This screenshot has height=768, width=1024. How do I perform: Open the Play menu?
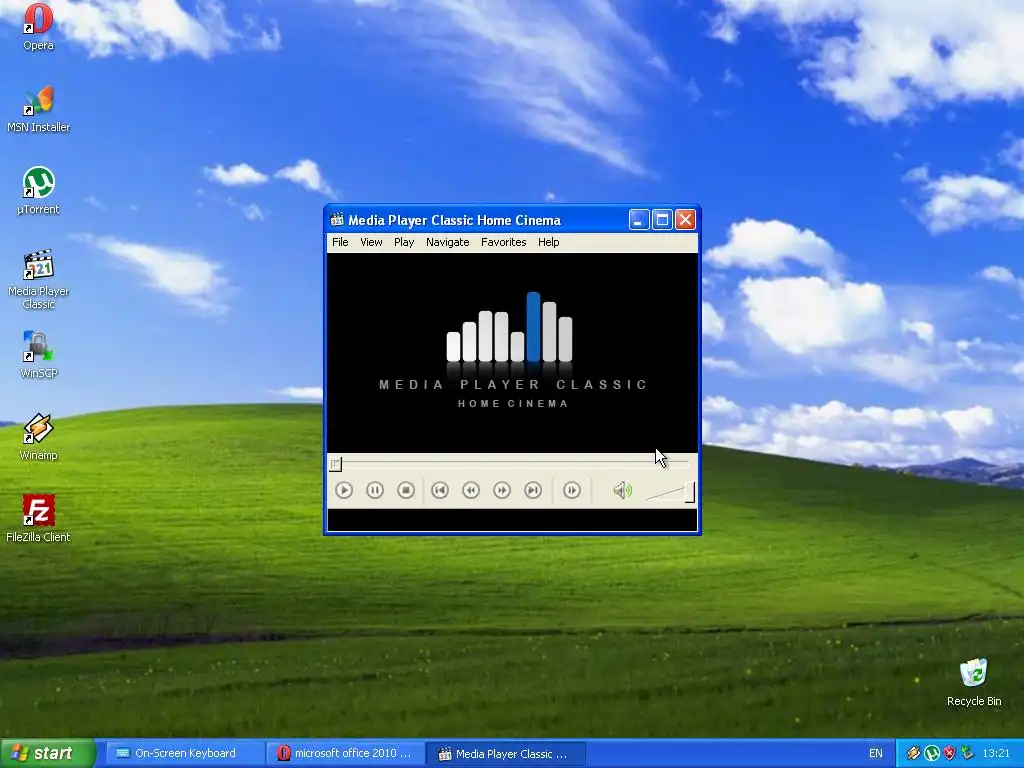[x=404, y=242]
